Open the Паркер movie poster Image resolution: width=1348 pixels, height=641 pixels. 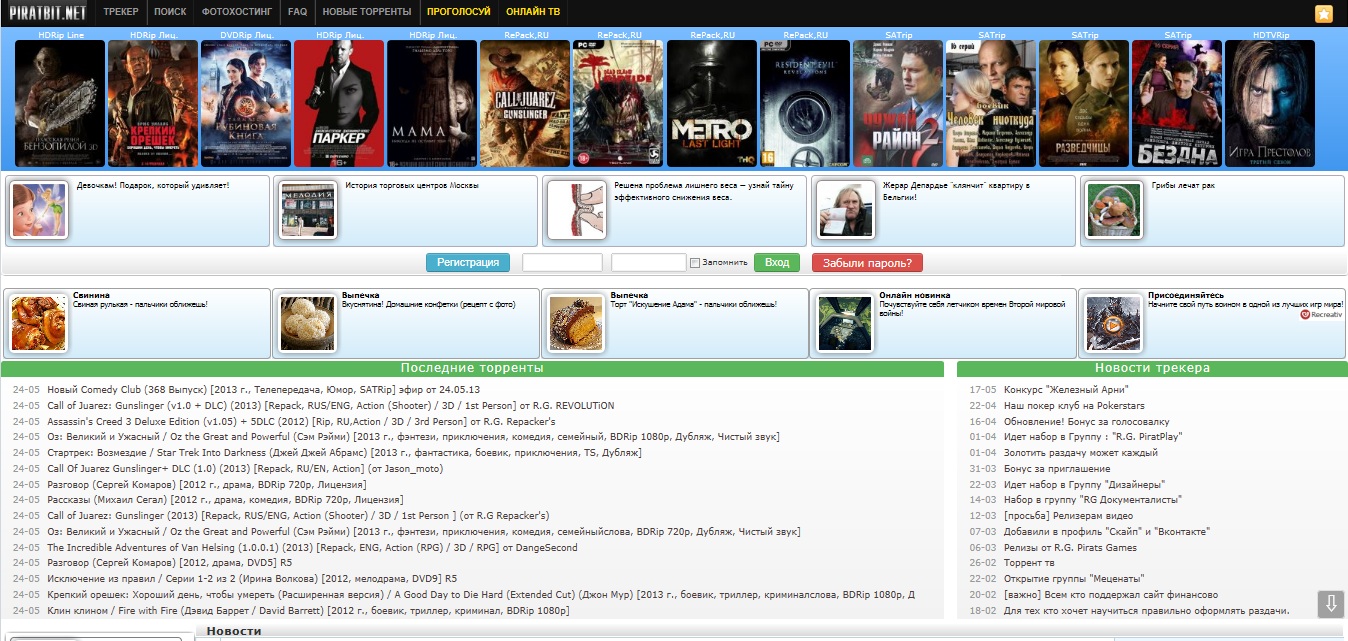339,103
